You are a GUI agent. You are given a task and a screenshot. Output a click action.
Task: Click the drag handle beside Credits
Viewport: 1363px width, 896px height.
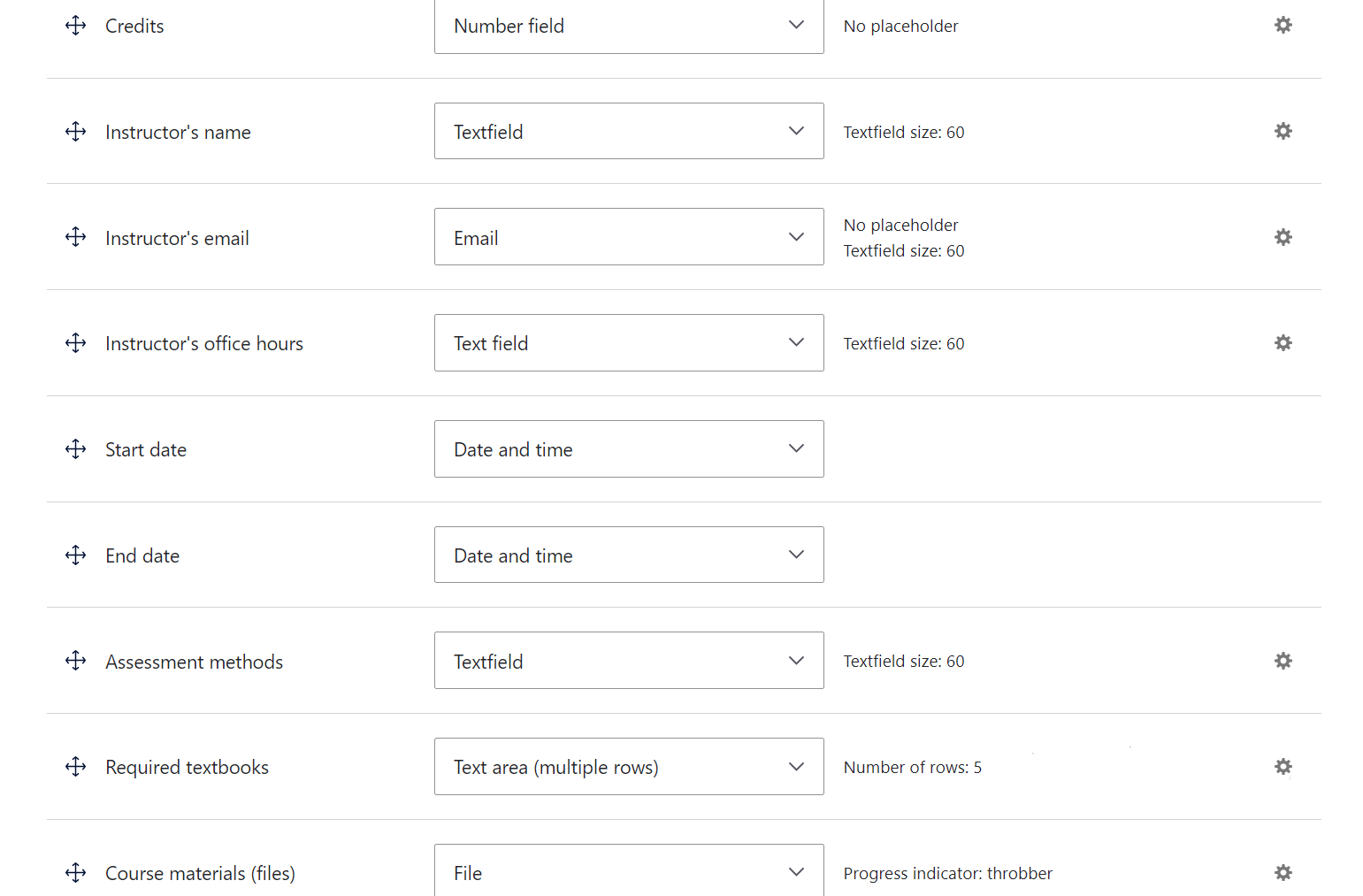pos(75,25)
